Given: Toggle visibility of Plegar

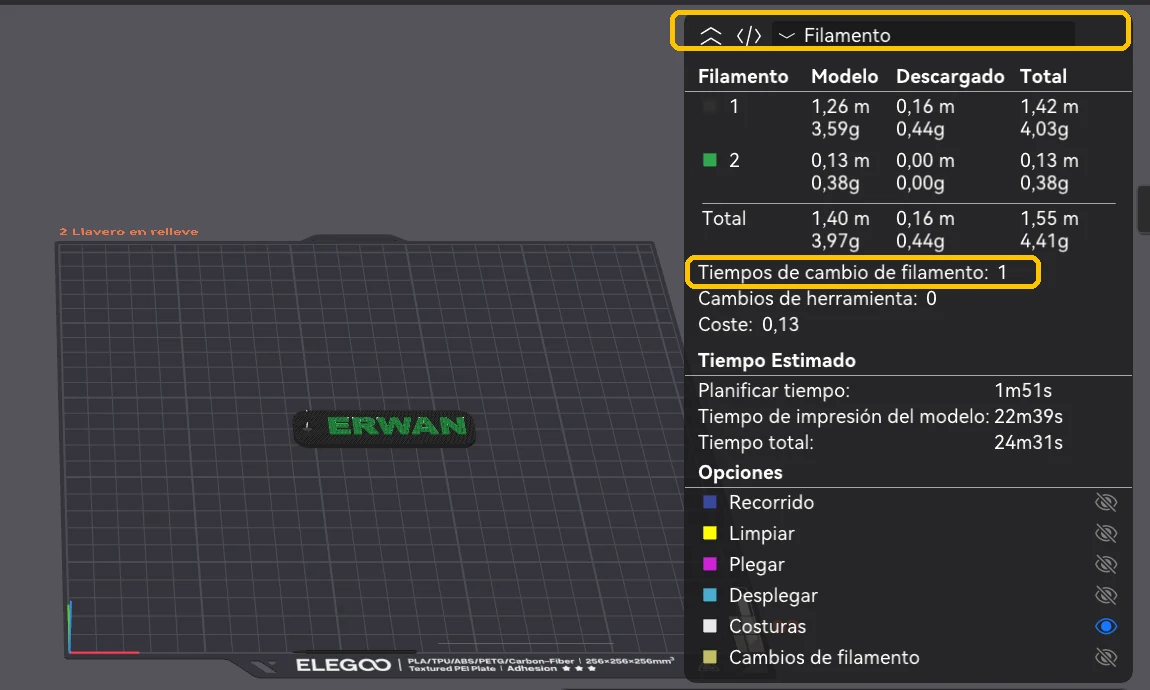Looking at the screenshot, I should click(x=1105, y=564).
